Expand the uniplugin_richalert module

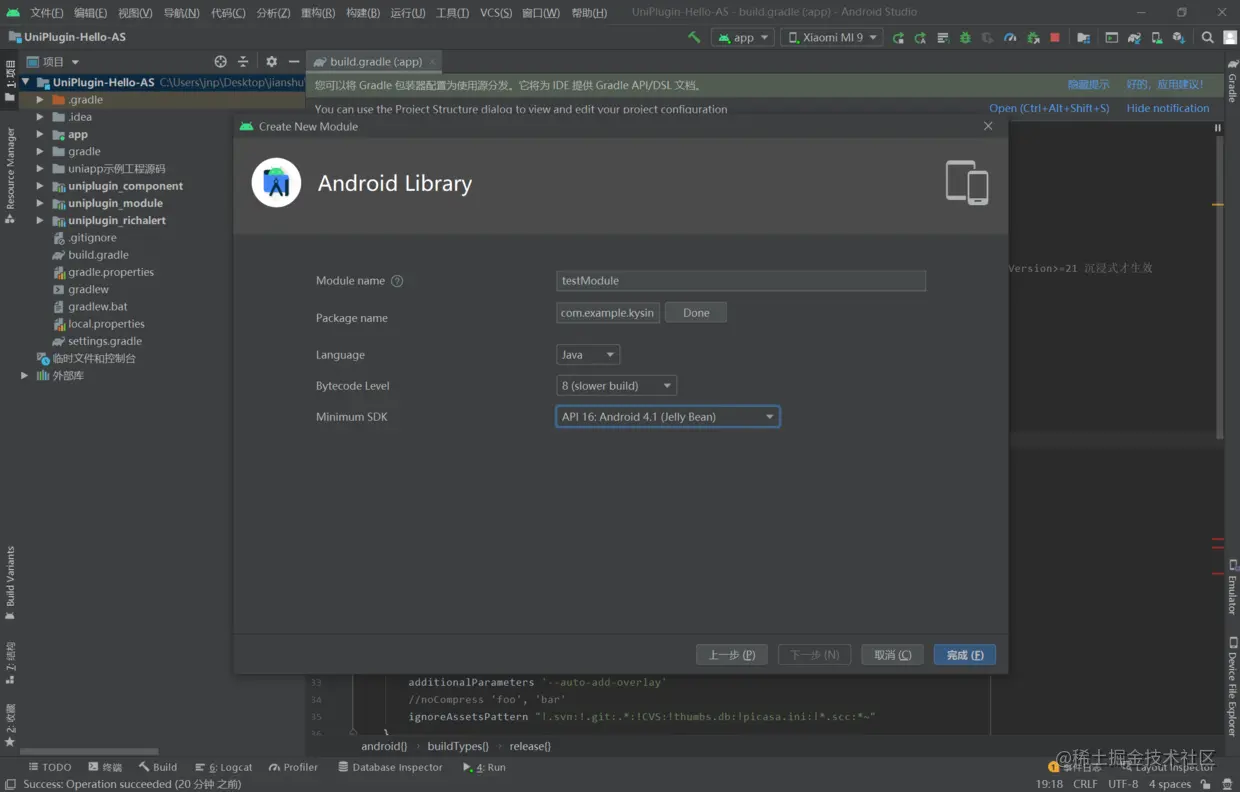point(40,220)
